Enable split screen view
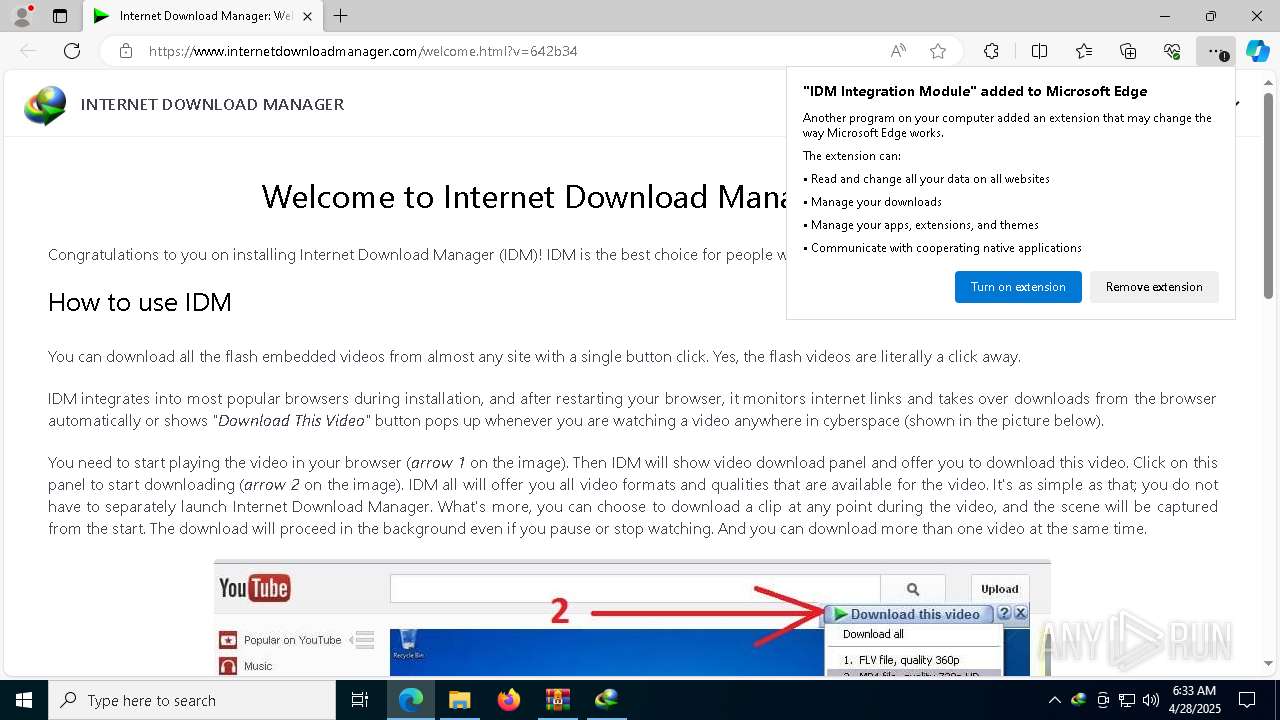The height and width of the screenshot is (720, 1280). coord(1039,51)
